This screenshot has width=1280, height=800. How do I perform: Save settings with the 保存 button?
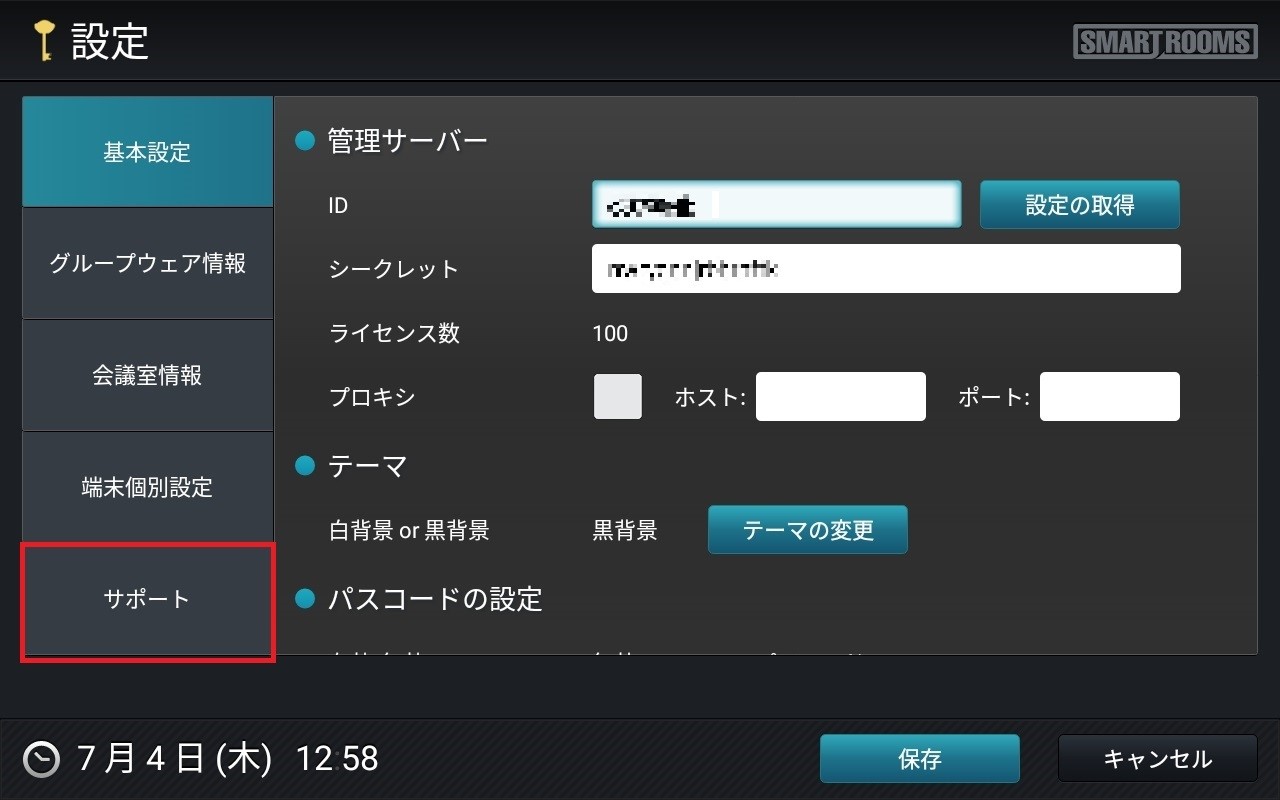[919, 759]
